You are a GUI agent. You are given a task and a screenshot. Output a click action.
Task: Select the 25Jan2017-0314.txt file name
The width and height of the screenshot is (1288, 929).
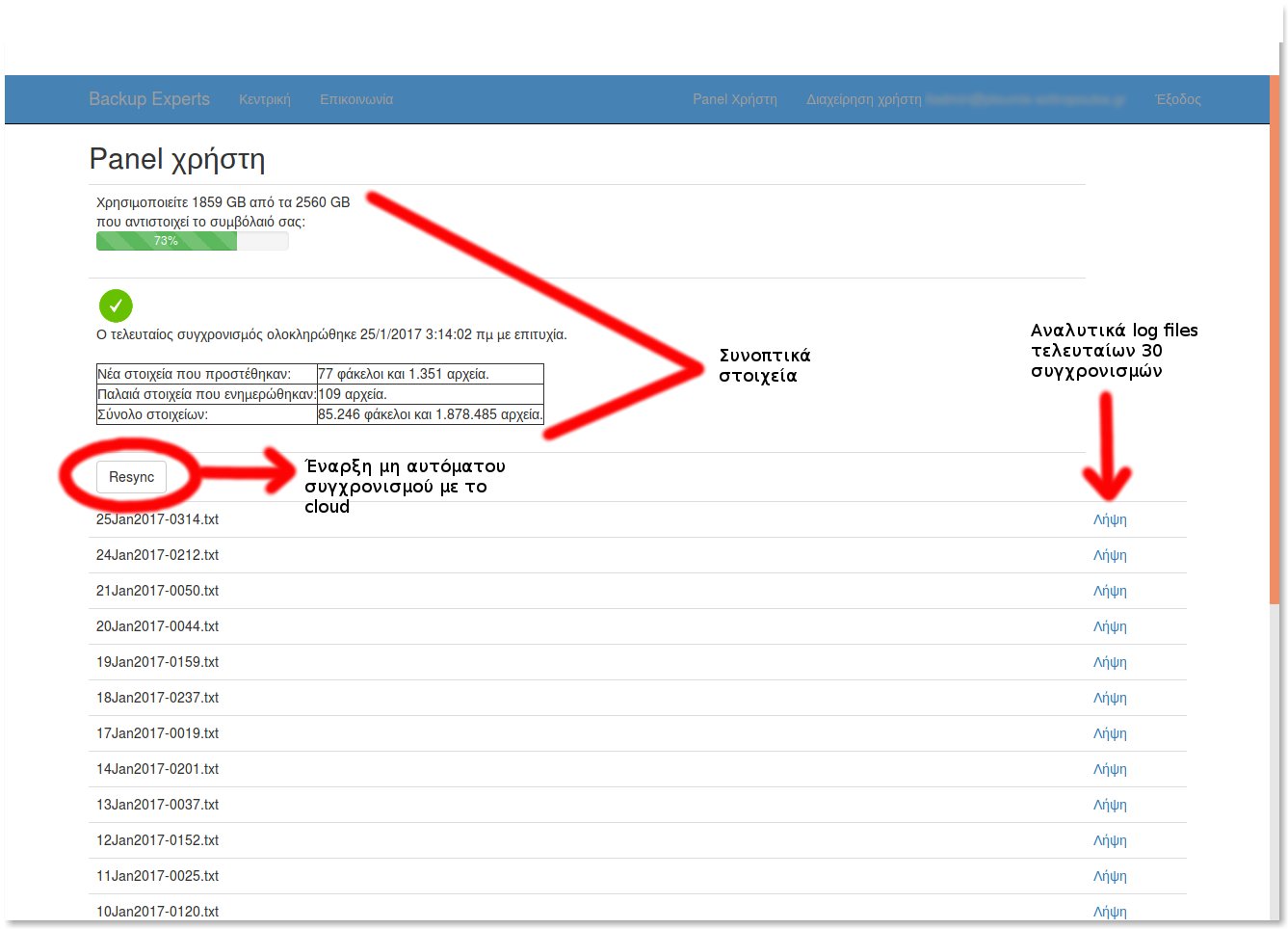[157, 519]
